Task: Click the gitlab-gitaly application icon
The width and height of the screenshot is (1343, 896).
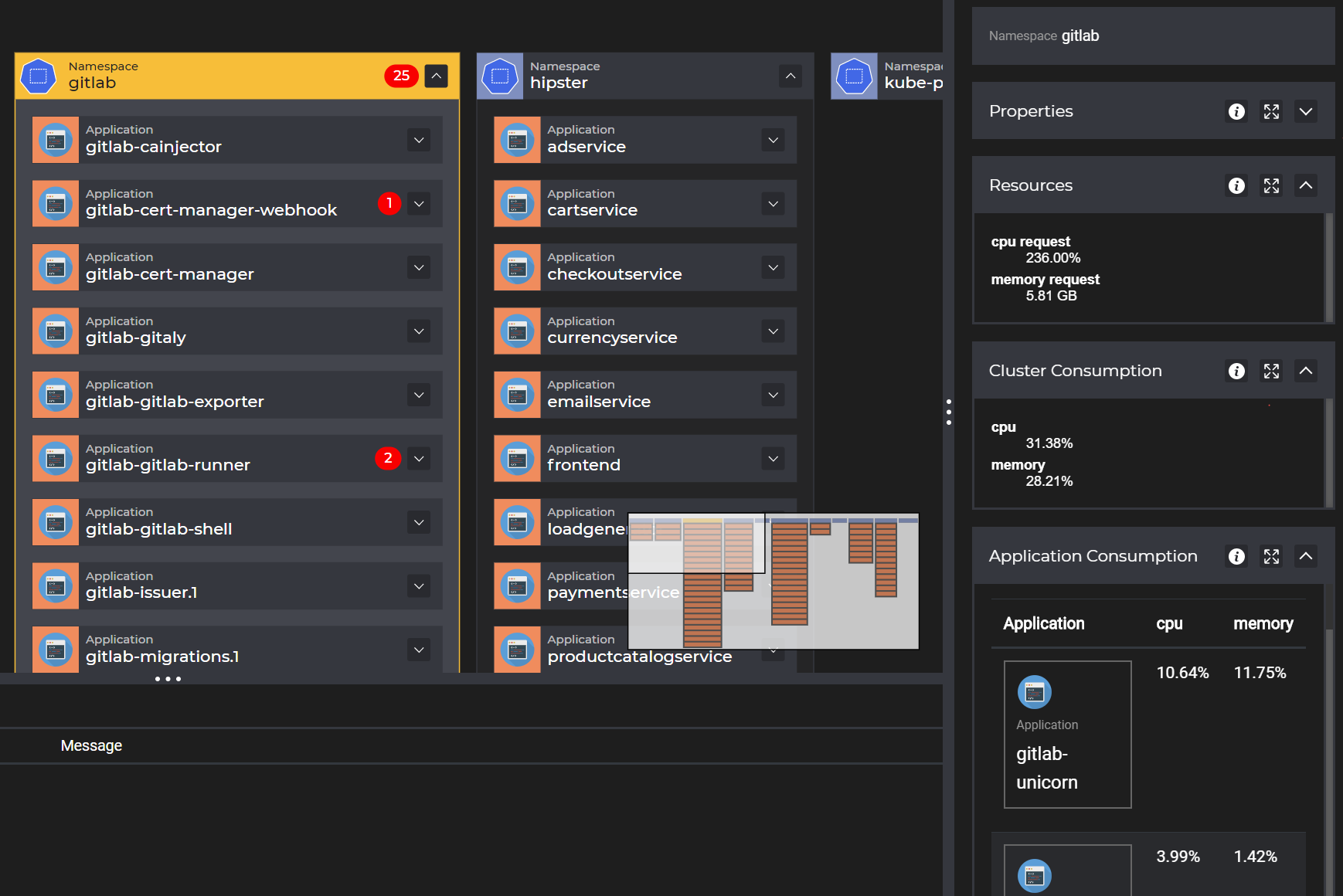Action: tap(56, 331)
